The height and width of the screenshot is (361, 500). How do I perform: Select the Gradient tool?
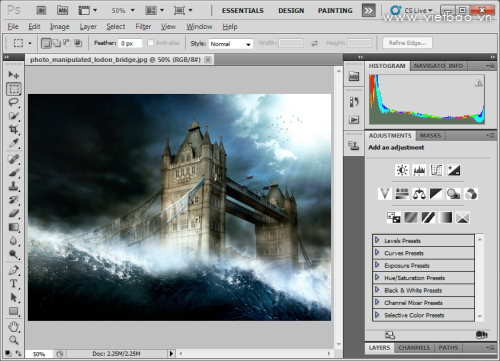coord(13,227)
